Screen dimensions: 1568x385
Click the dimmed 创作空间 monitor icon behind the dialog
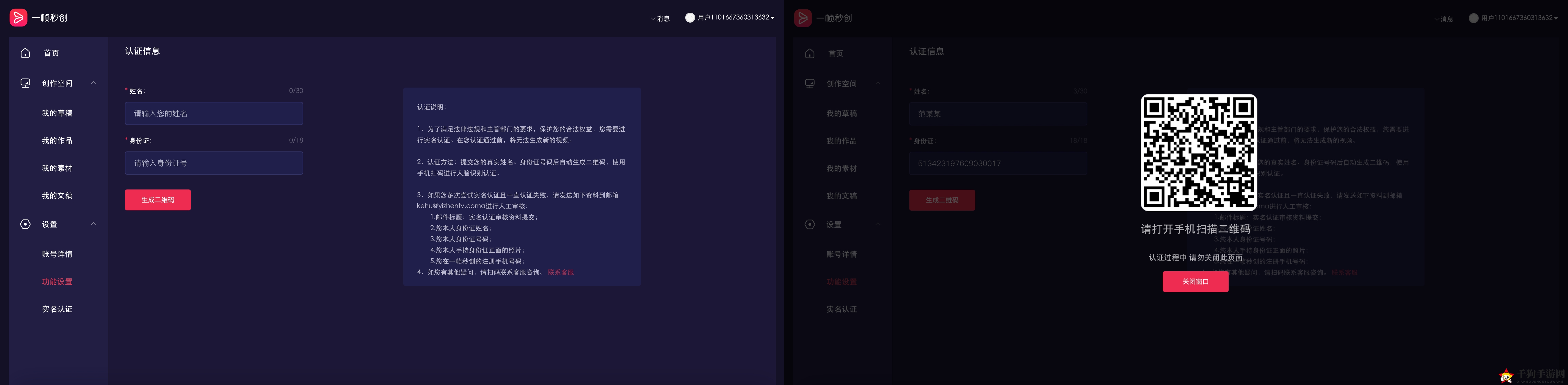click(810, 83)
